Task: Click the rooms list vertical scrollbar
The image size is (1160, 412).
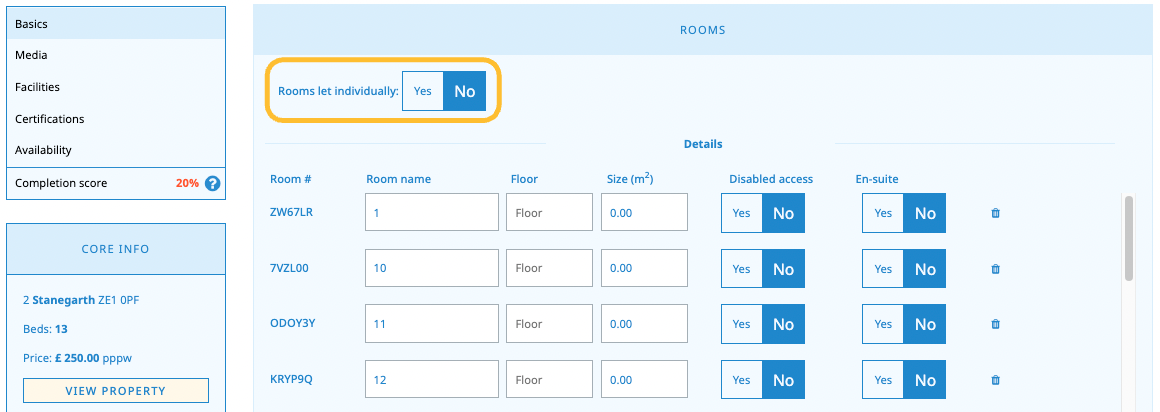Action: pos(1129,238)
